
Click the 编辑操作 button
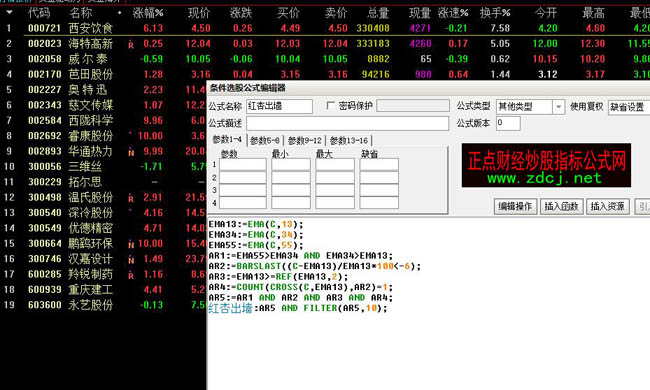tap(515, 206)
